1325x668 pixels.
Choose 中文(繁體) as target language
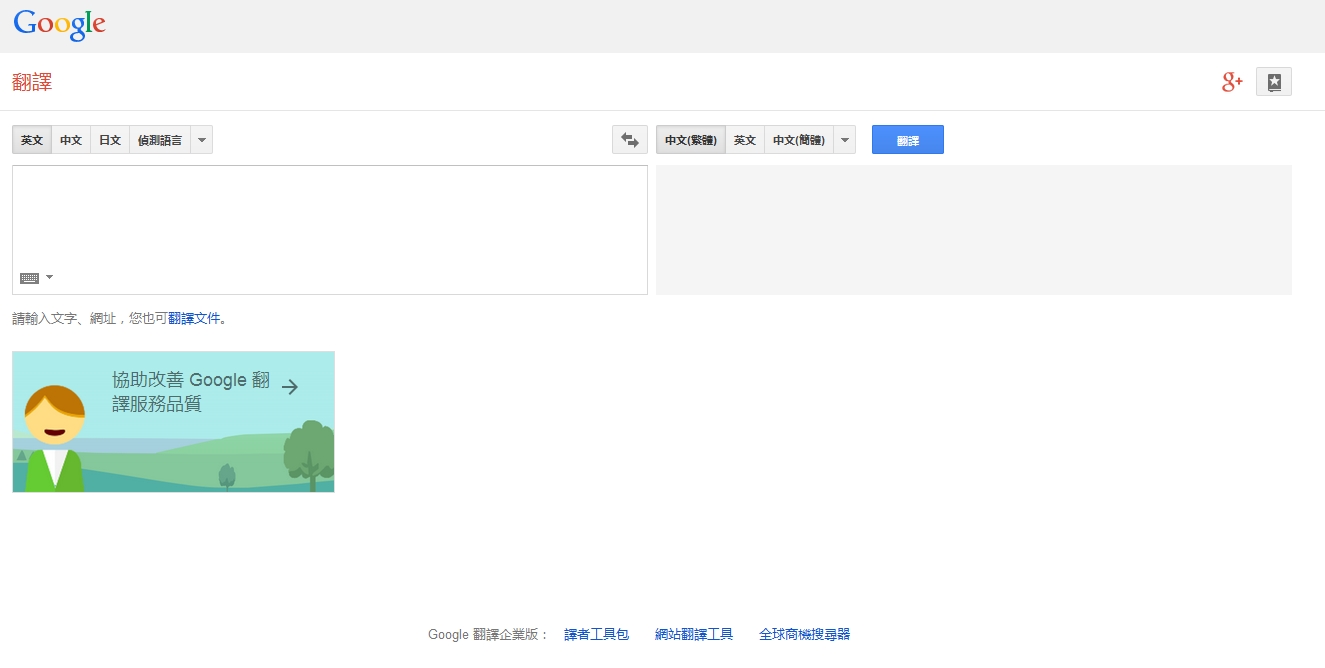(x=691, y=140)
